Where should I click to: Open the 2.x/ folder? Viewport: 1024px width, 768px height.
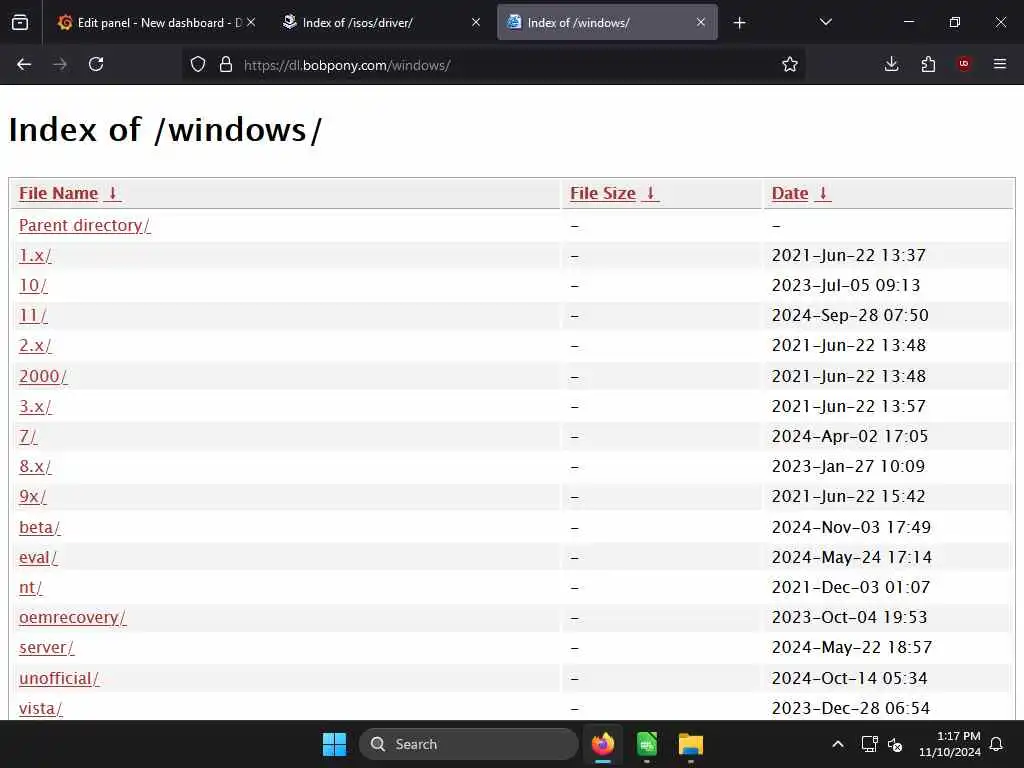click(x=35, y=345)
